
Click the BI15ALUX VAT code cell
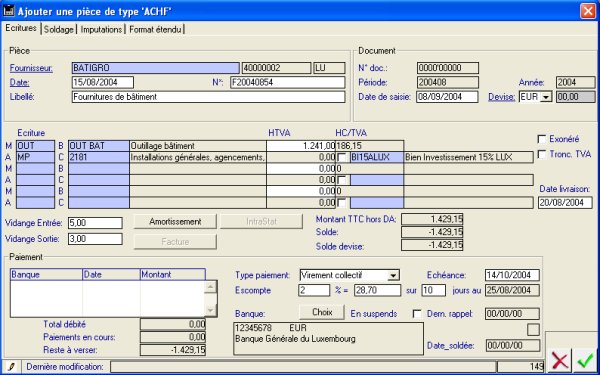[x=377, y=157]
